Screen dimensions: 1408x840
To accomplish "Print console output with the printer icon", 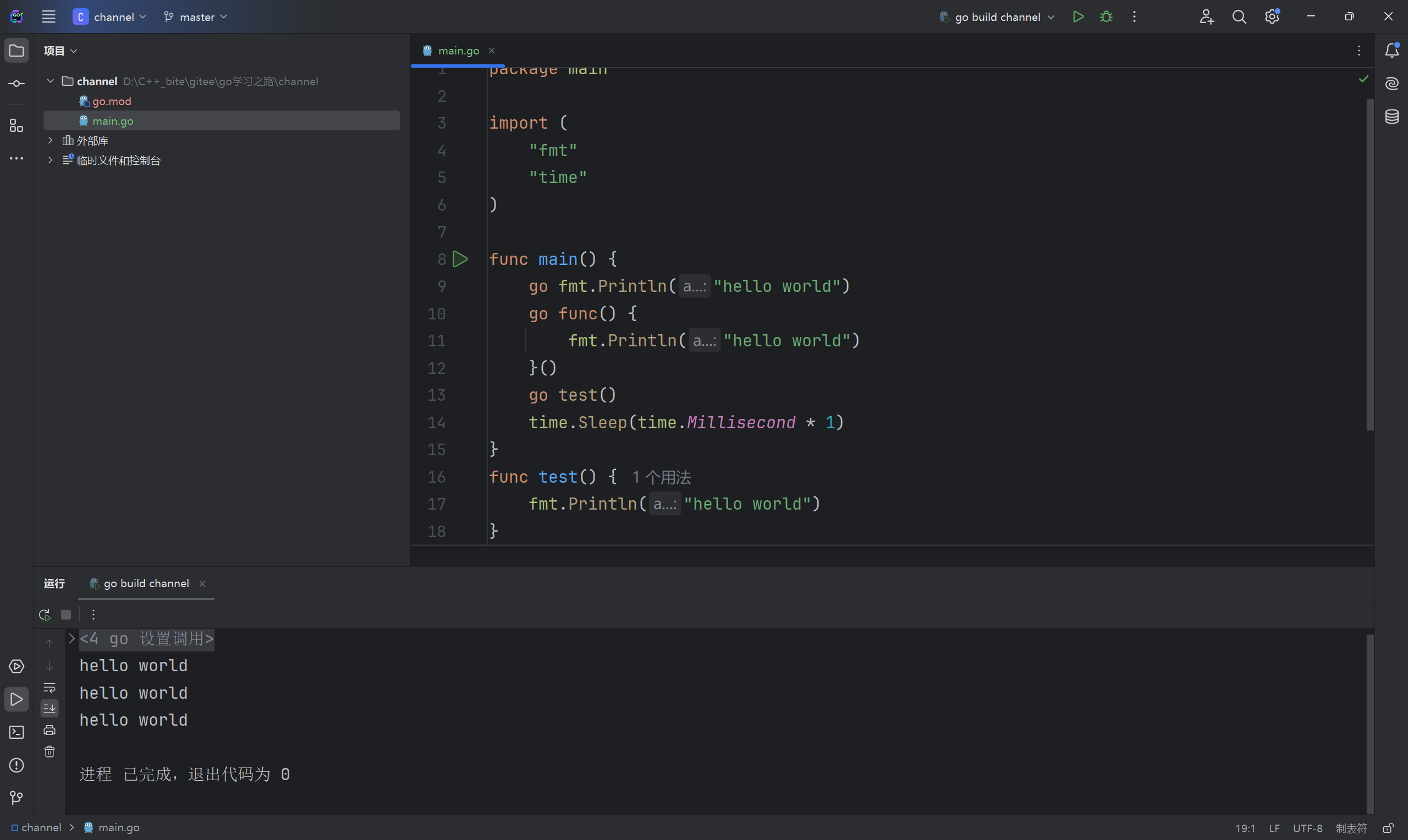I will coord(50,730).
